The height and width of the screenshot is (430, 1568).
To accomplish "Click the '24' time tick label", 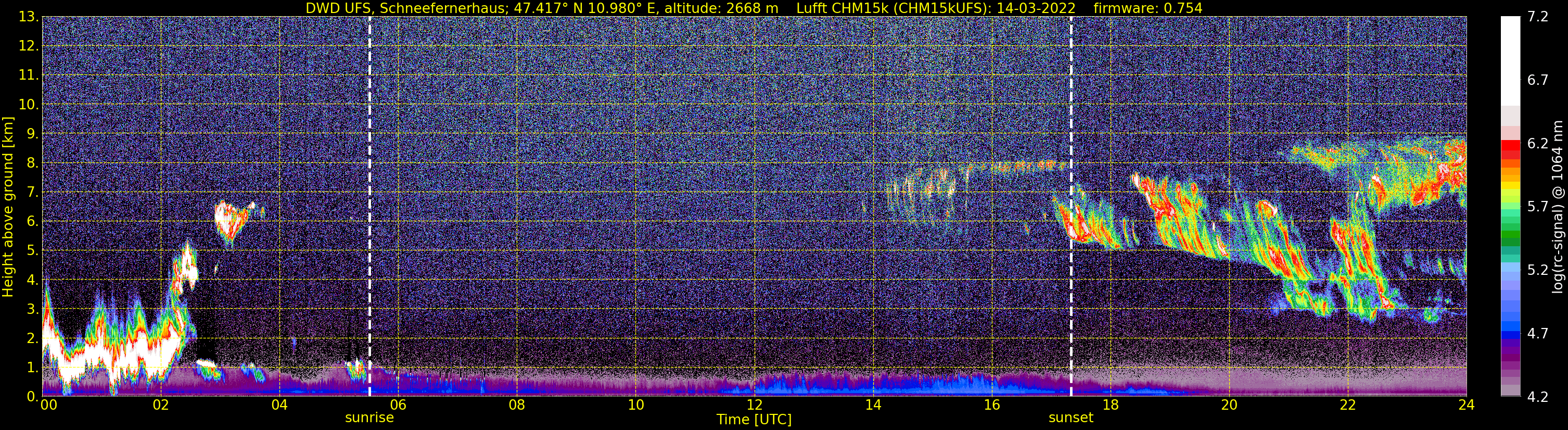I will (1467, 405).
